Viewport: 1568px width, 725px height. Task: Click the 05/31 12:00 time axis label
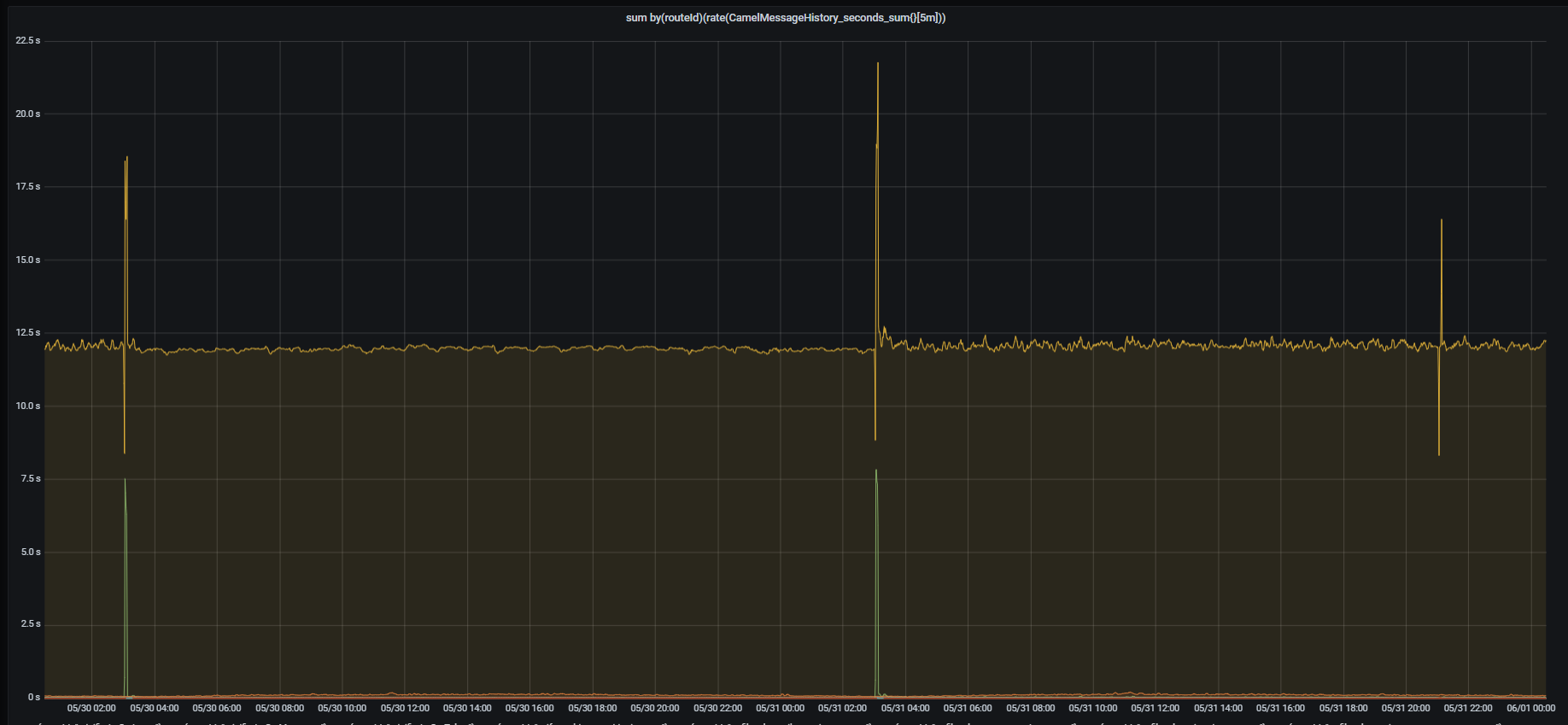tap(1156, 708)
